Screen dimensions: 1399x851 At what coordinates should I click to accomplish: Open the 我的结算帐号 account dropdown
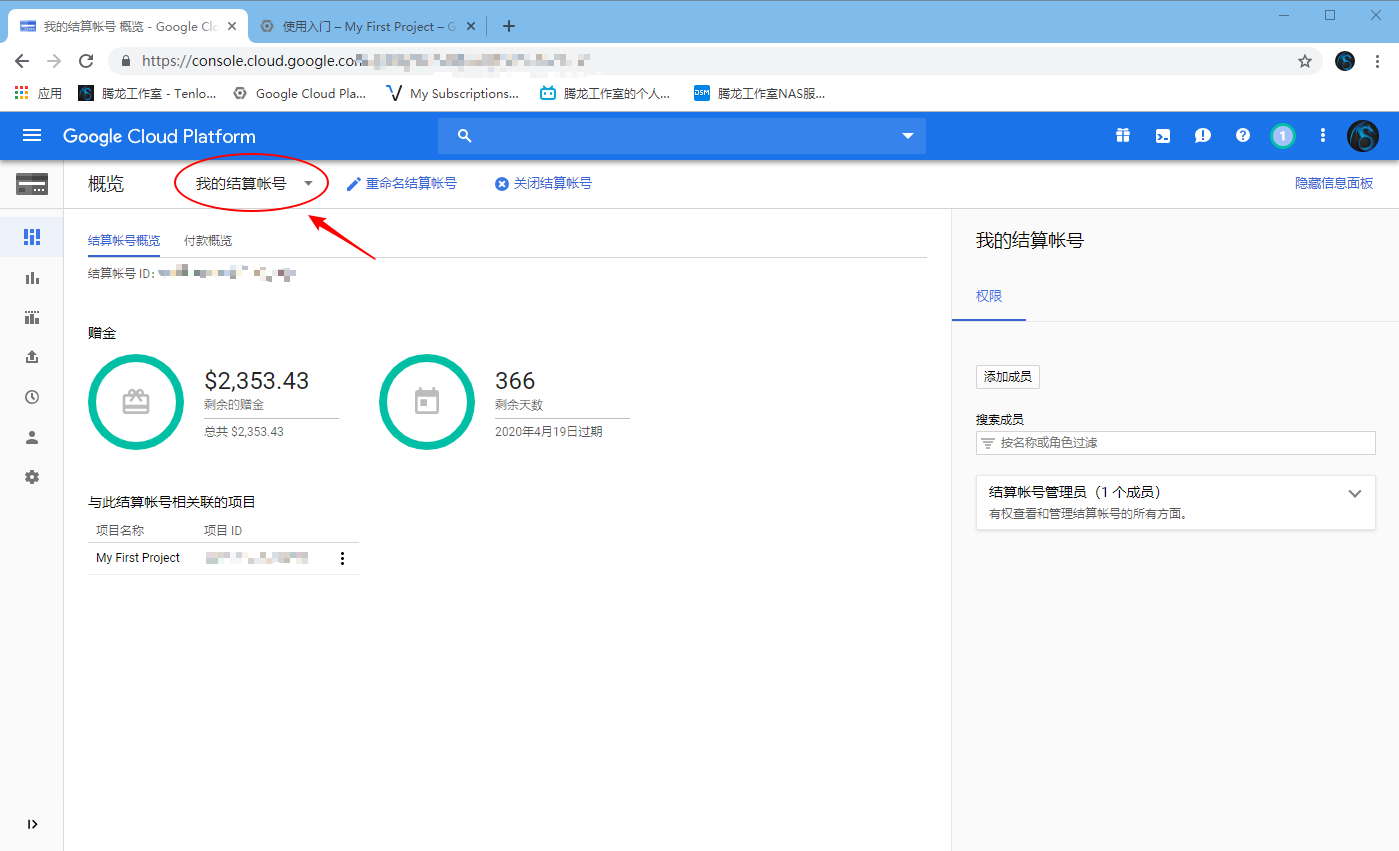(x=254, y=184)
